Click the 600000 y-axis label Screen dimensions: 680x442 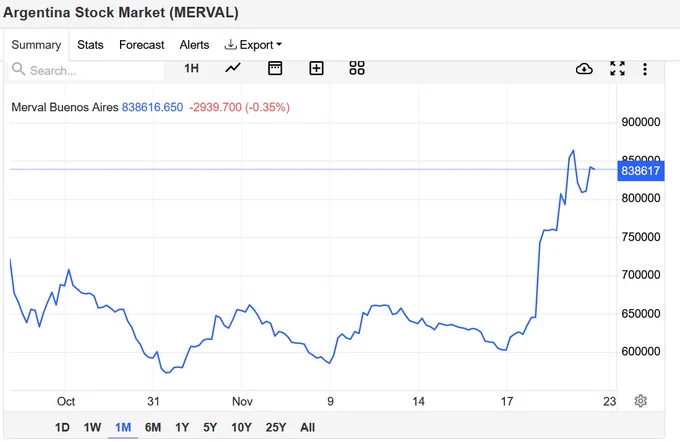click(x=641, y=351)
